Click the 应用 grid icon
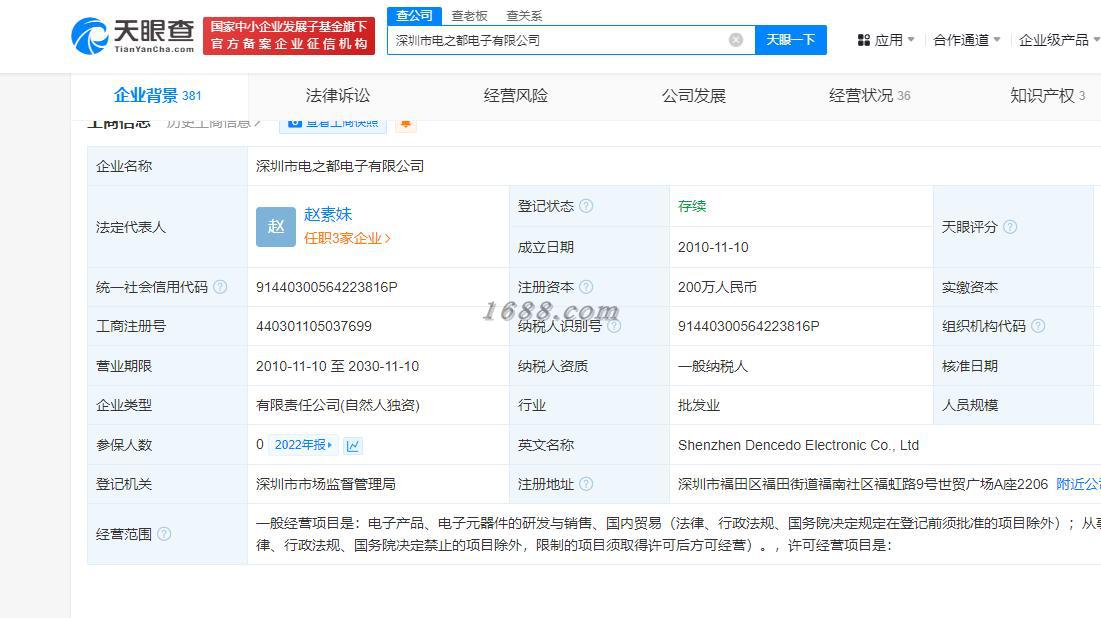Viewport: 1101px width, 618px height. [x=864, y=40]
